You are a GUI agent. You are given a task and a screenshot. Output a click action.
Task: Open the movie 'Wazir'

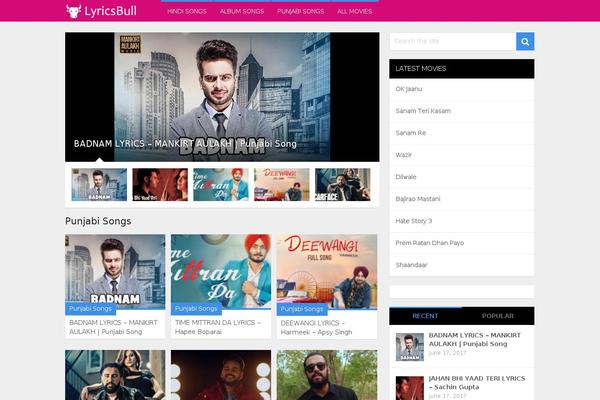click(x=404, y=155)
